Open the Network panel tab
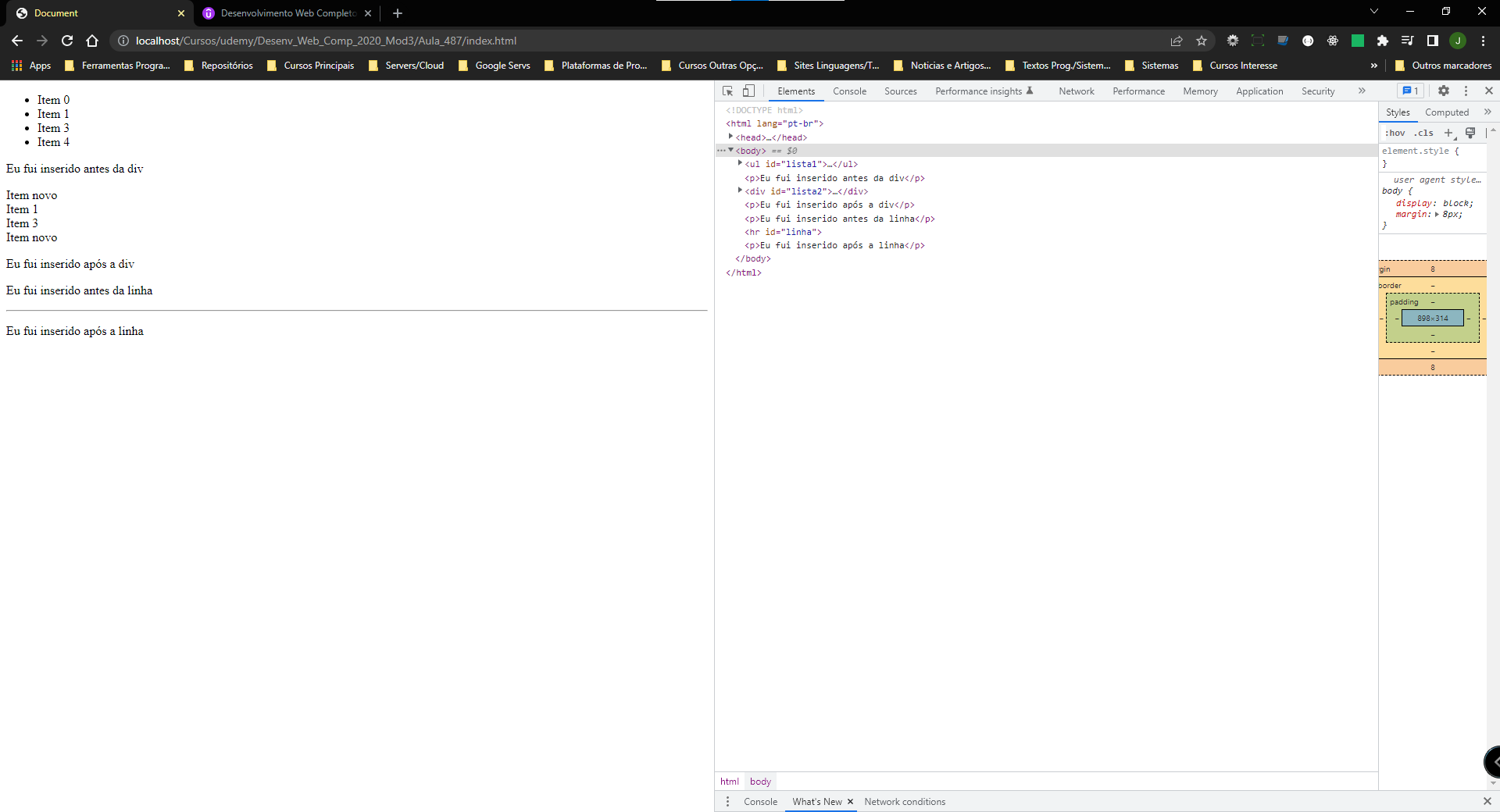The height and width of the screenshot is (812, 1500). coord(1077,91)
